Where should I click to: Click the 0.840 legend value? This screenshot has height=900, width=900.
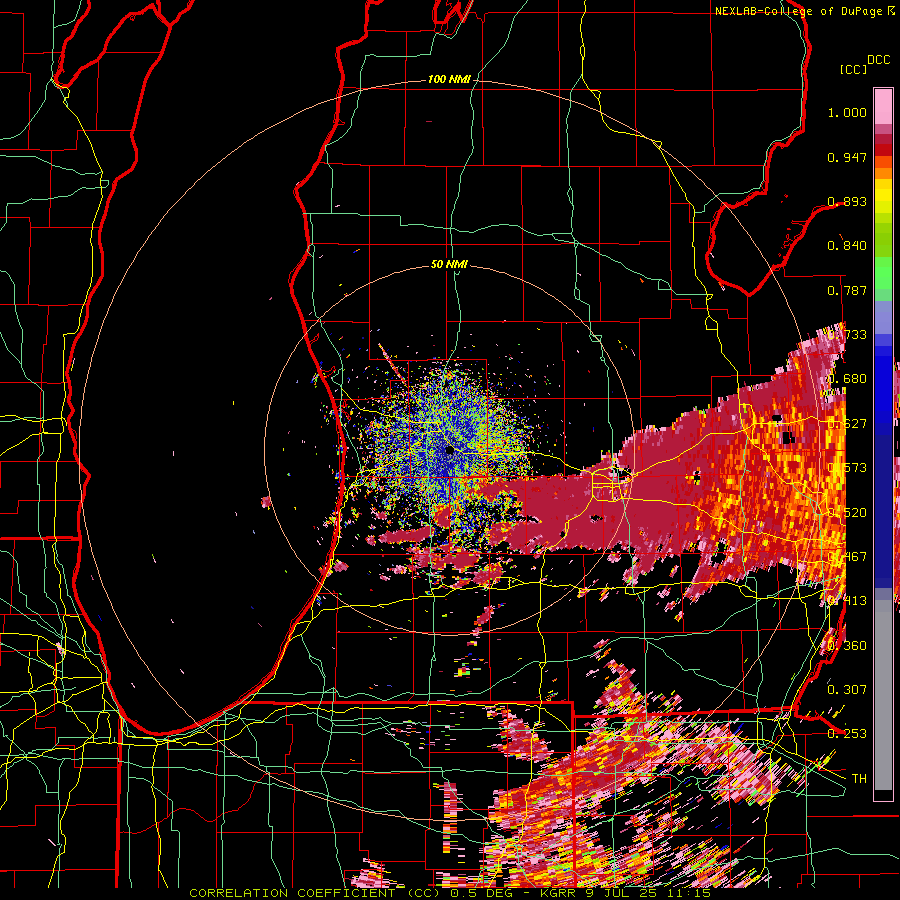[x=847, y=246]
